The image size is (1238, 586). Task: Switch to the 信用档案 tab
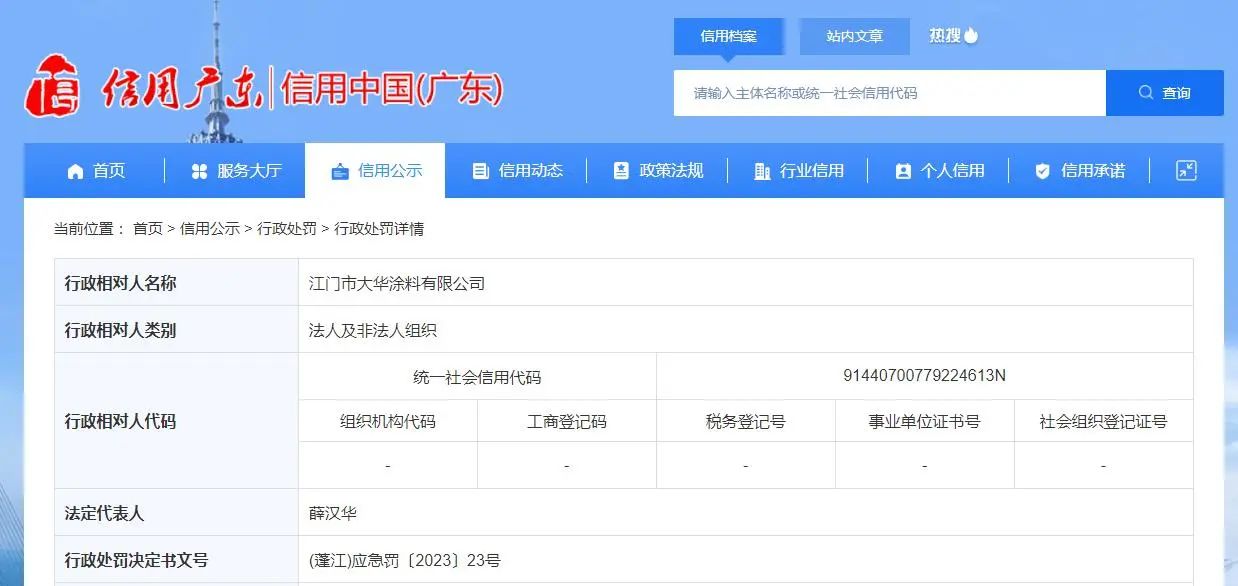729,36
